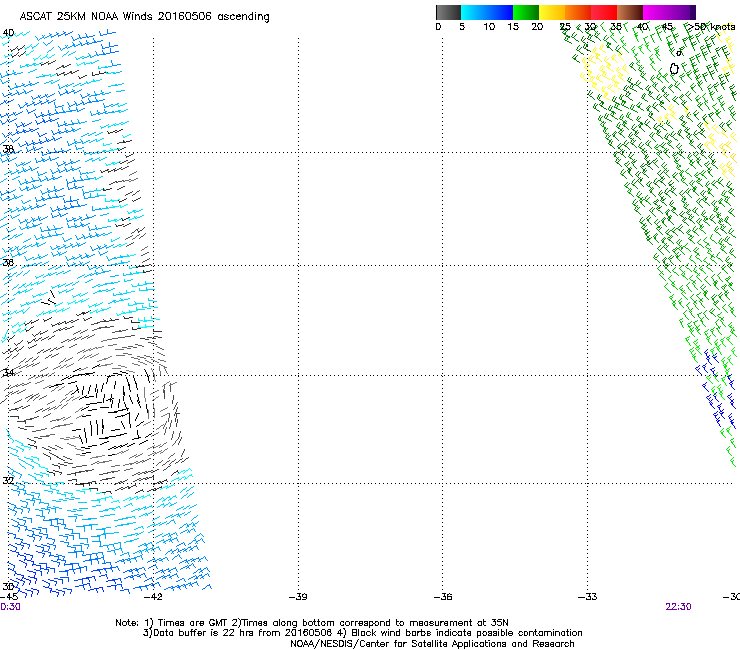This screenshot has width=740, height=650.
Task: Click the yellow wind barbs cluster near 39N
Action: (x=604, y=71)
